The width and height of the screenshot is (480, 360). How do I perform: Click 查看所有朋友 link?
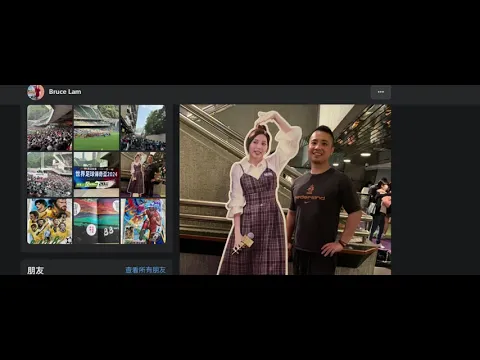coord(146,270)
